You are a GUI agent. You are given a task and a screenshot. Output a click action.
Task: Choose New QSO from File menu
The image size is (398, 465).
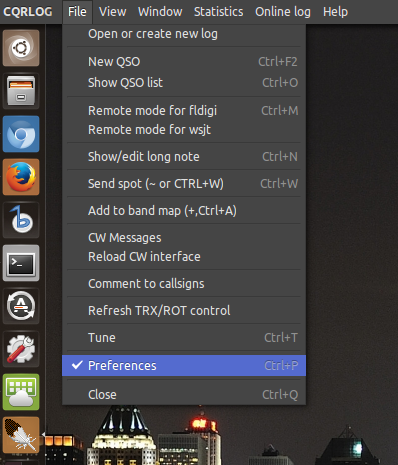(184, 62)
